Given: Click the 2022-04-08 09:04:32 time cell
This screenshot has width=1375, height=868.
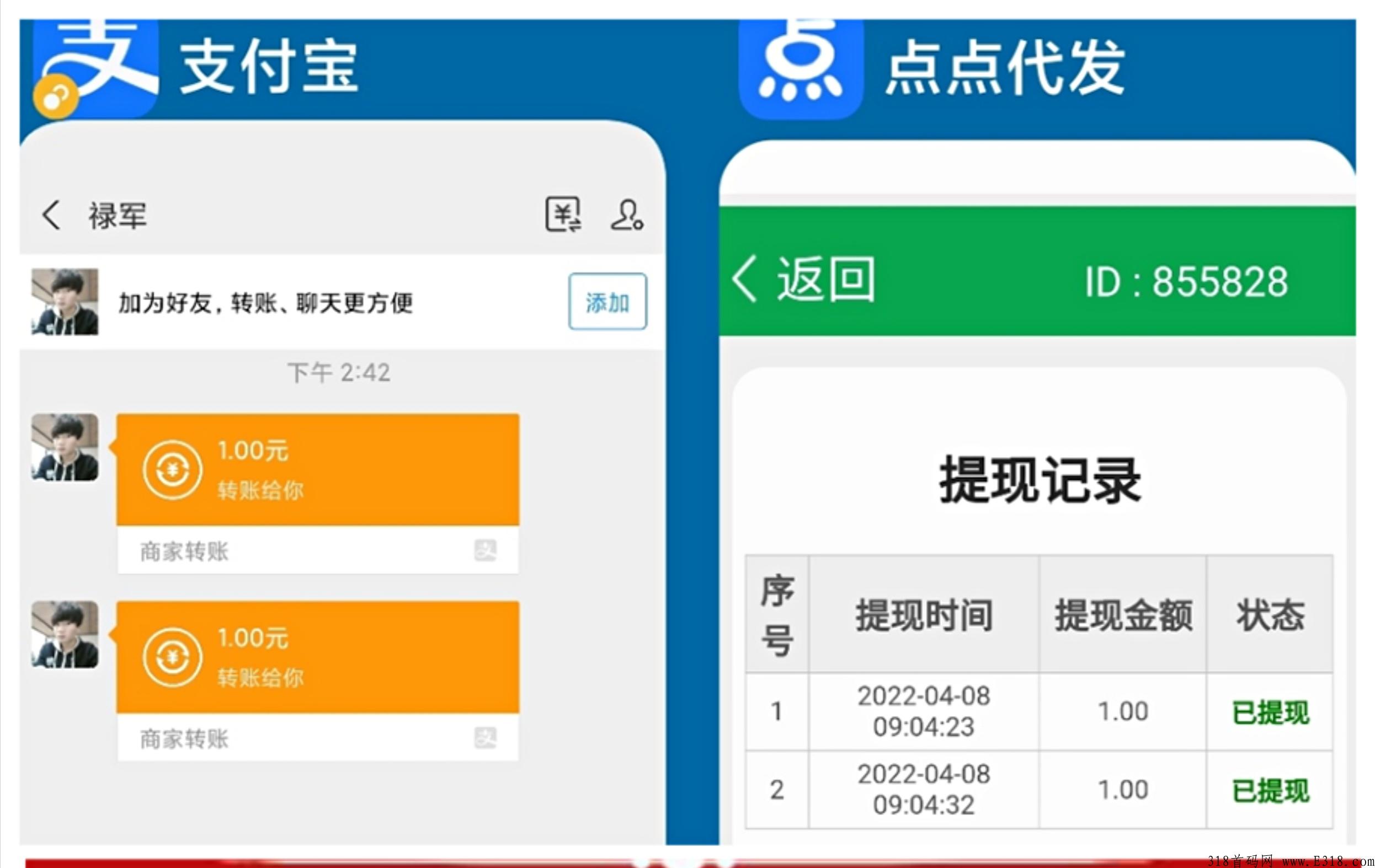Looking at the screenshot, I should tap(923, 789).
